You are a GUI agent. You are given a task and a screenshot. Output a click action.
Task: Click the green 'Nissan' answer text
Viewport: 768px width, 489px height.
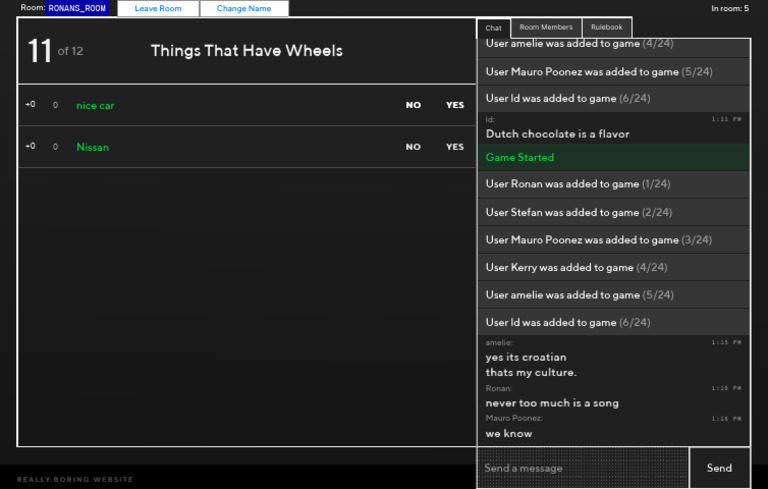tap(93, 147)
